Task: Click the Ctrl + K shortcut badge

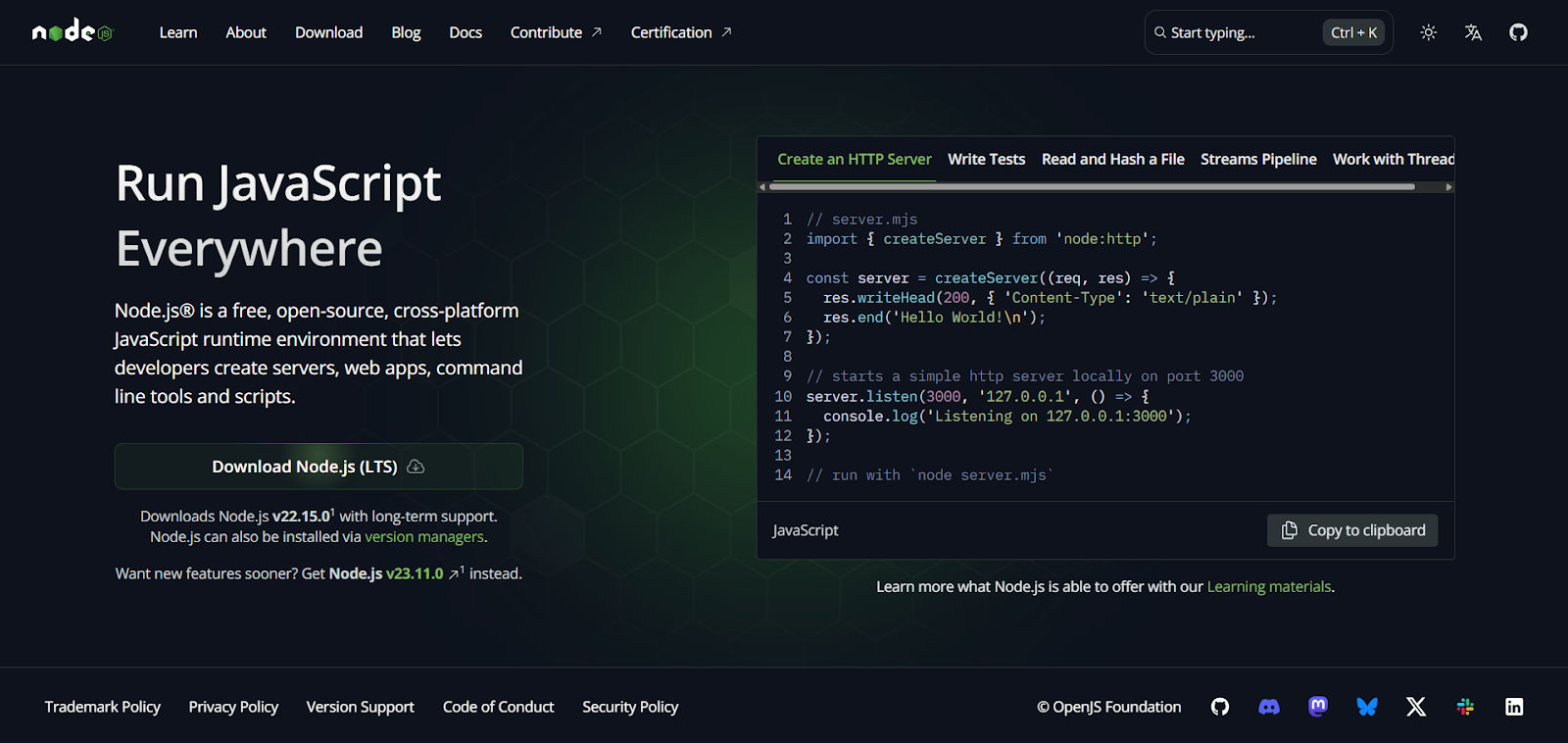Action: pyautogui.click(x=1353, y=32)
